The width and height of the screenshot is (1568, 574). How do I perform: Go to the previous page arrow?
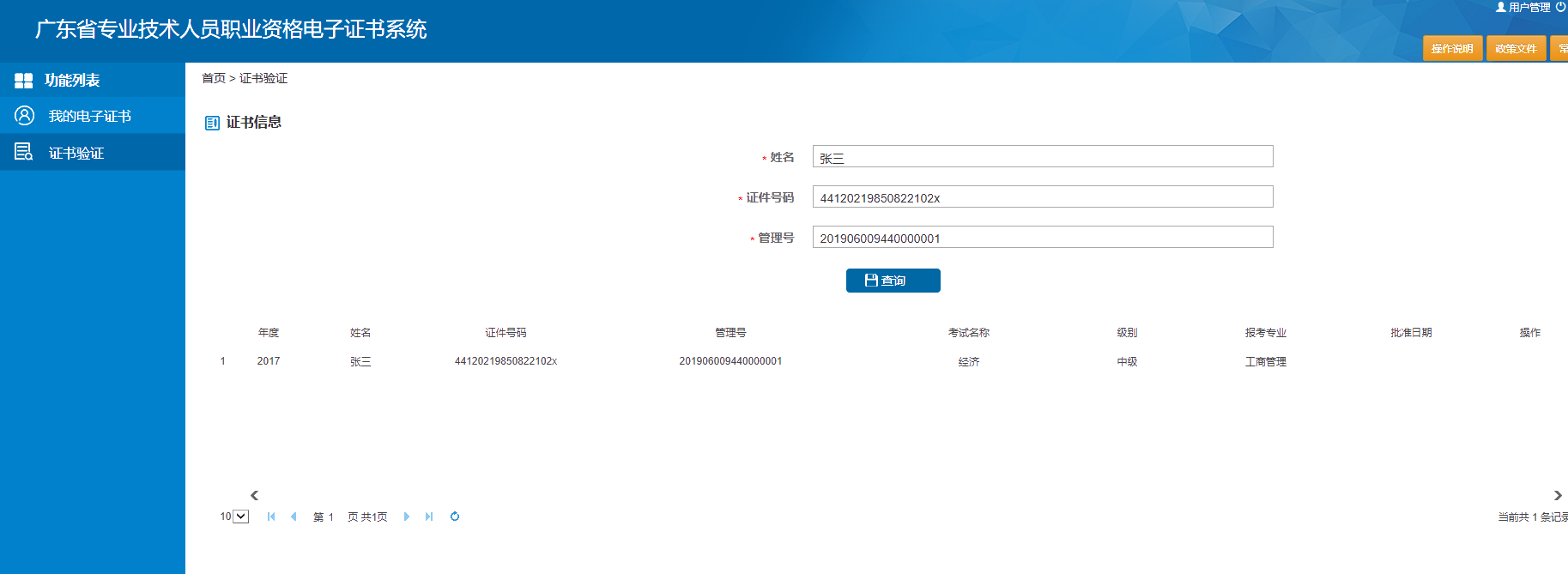[x=294, y=517]
